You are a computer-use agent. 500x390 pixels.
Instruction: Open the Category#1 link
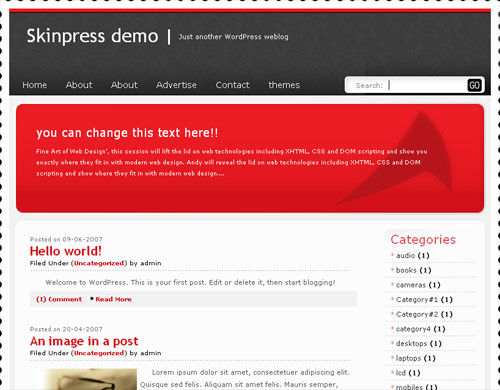pos(417,300)
